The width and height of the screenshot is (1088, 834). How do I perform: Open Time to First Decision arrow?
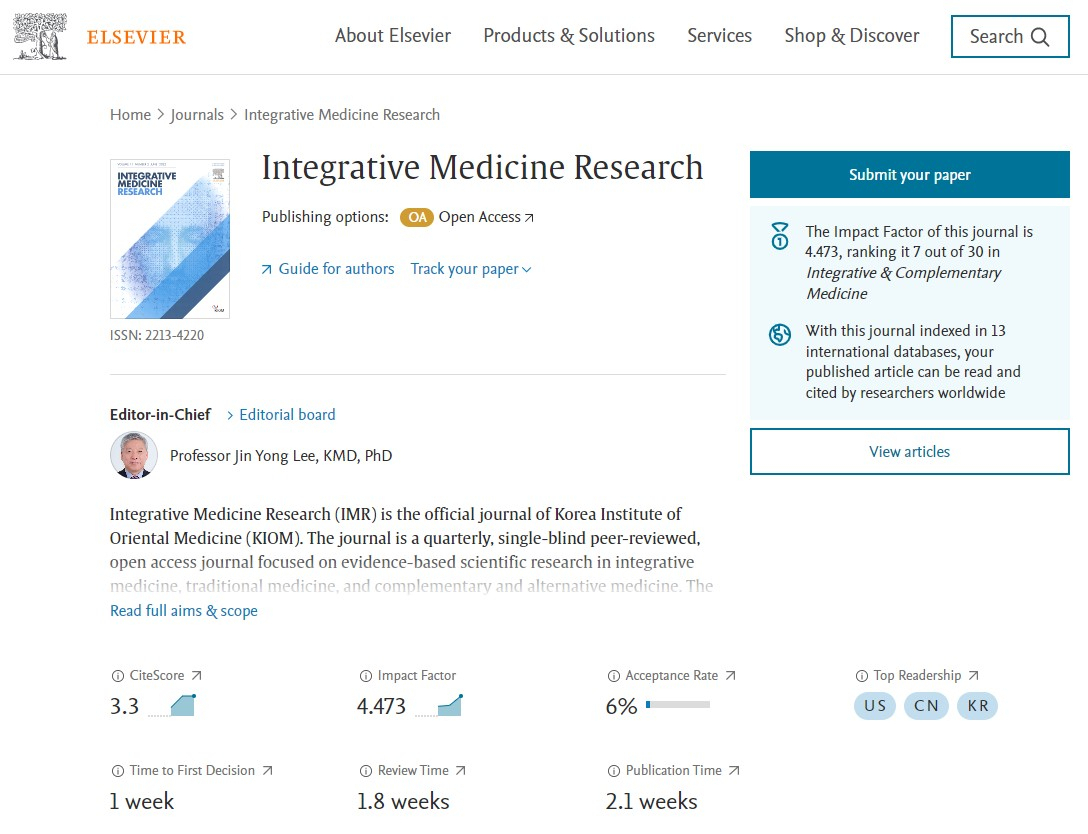click(x=267, y=770)
